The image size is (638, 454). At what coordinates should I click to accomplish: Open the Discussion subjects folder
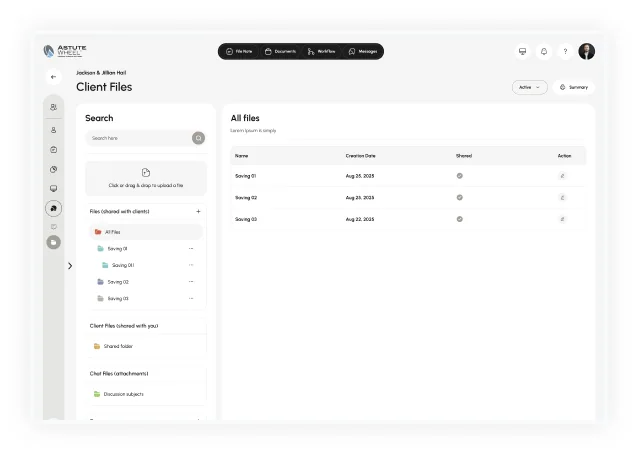pos(118,394)
